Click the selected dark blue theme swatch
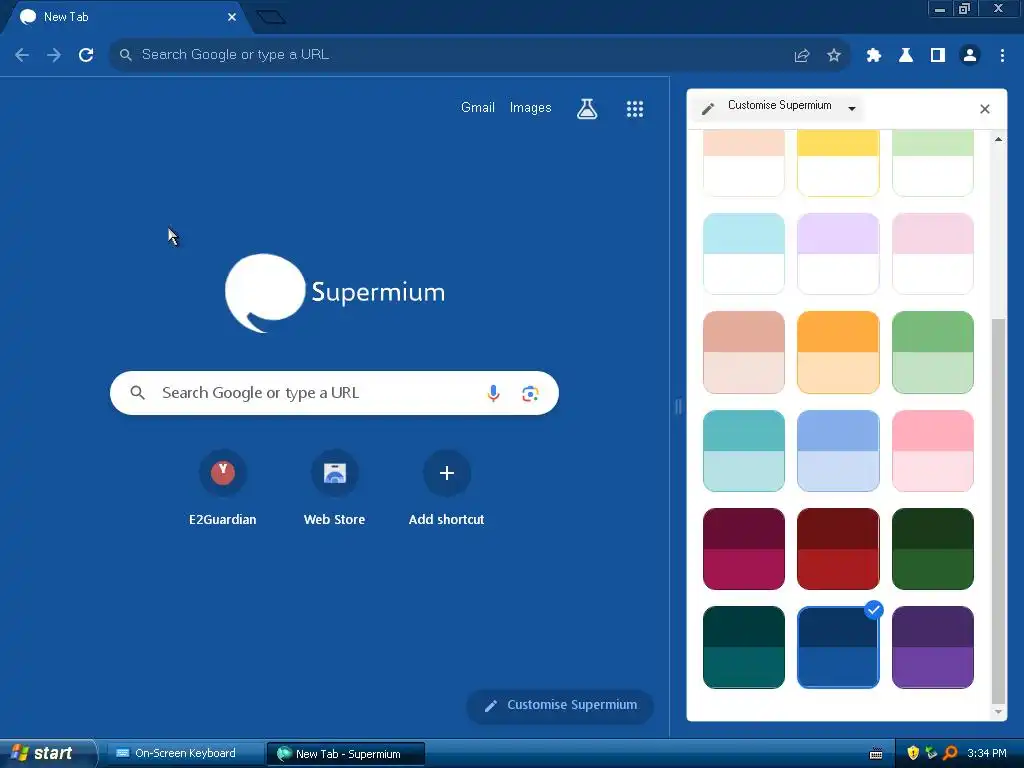1024x768 pixels. click(838, 647)
